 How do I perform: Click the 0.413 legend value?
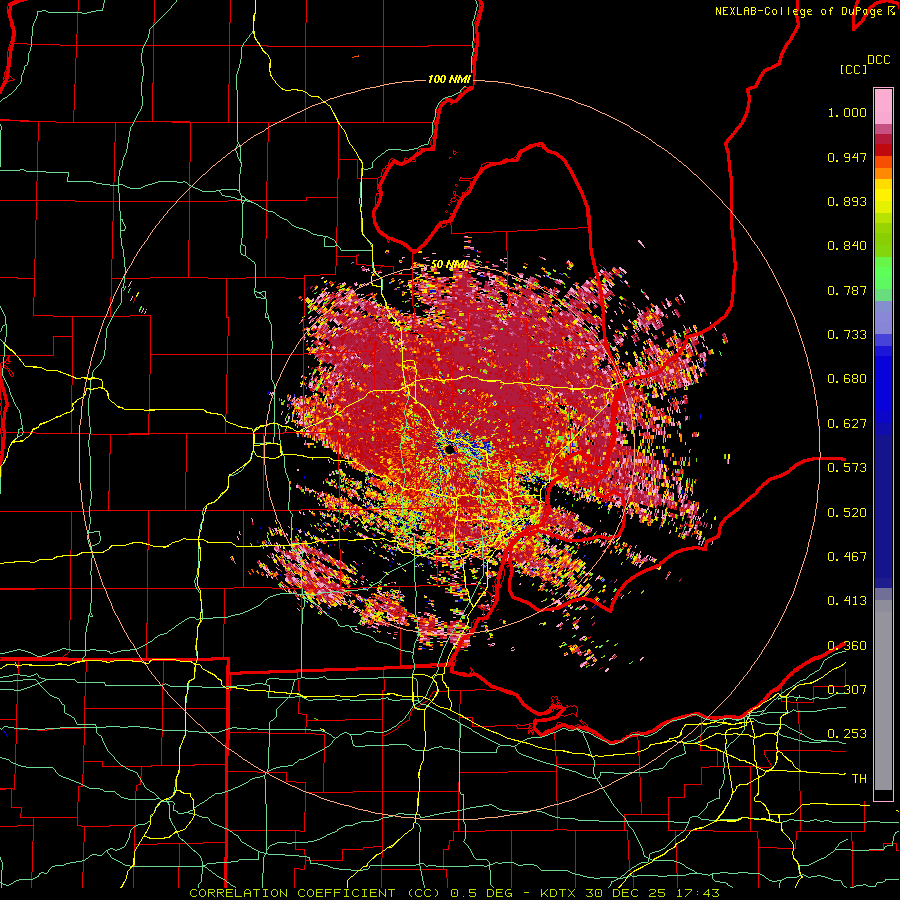pyautogui.click(x=847, y=601)
